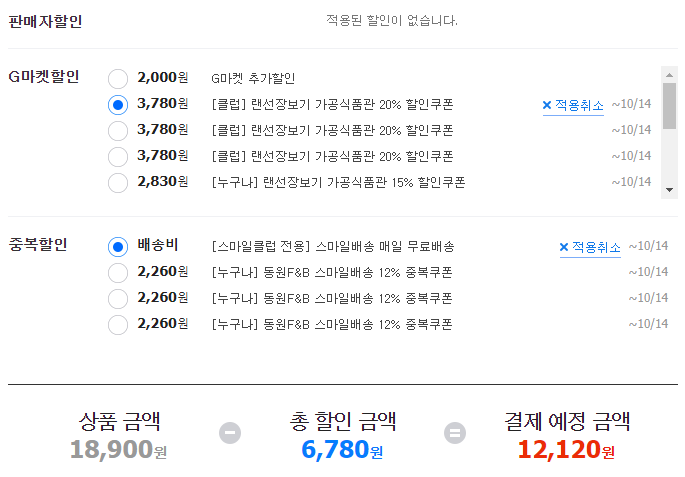685x477 pixels.
Task: Cancel the applied G마켓할인 coupon via 적용취소
Action: [573, 105]
